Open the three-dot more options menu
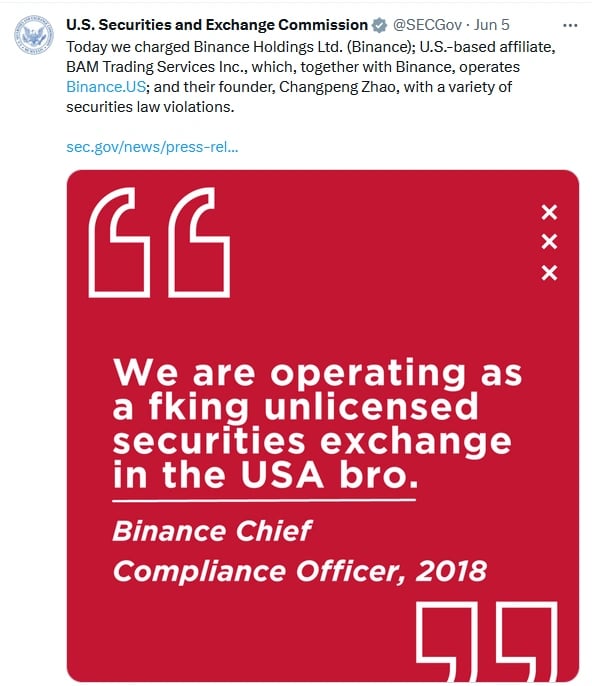The height and width of the screenshot is (686, 592). coord(570,26)
